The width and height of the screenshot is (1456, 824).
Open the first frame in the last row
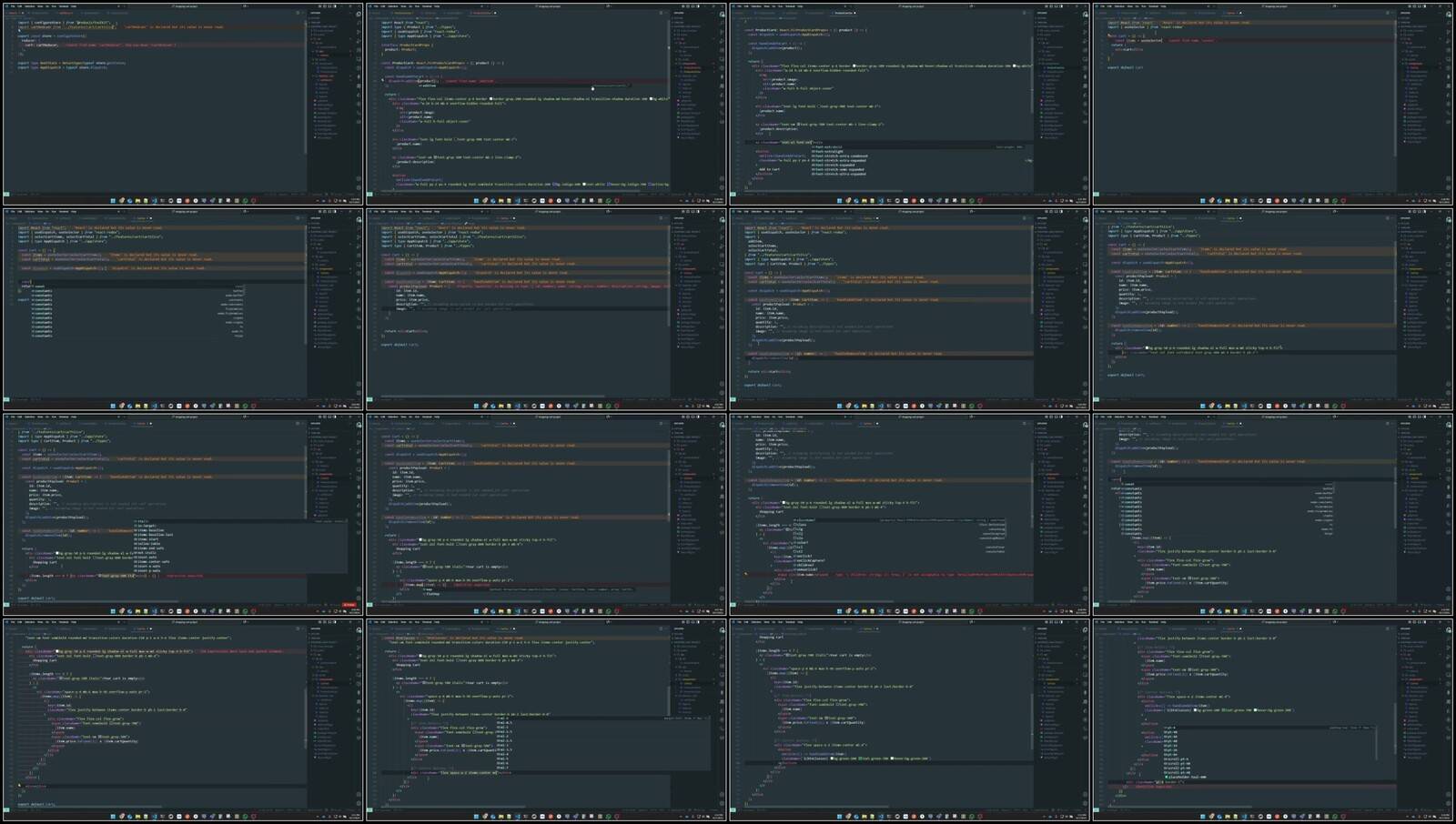pos(183,720)
